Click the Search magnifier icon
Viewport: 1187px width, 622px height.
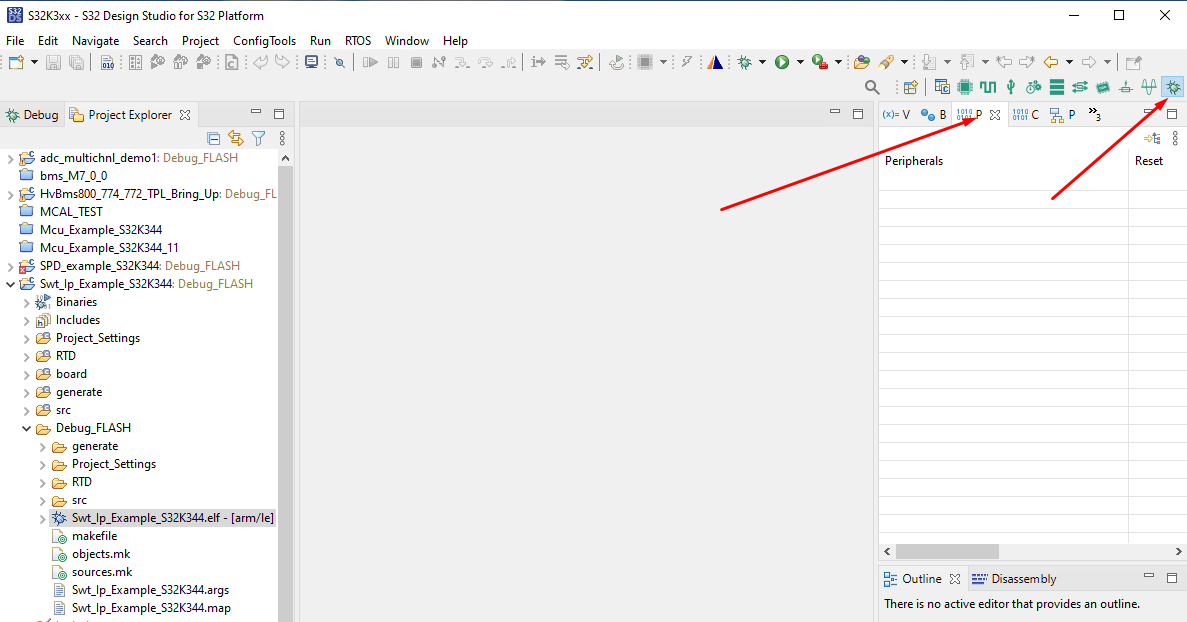[872, 88]
